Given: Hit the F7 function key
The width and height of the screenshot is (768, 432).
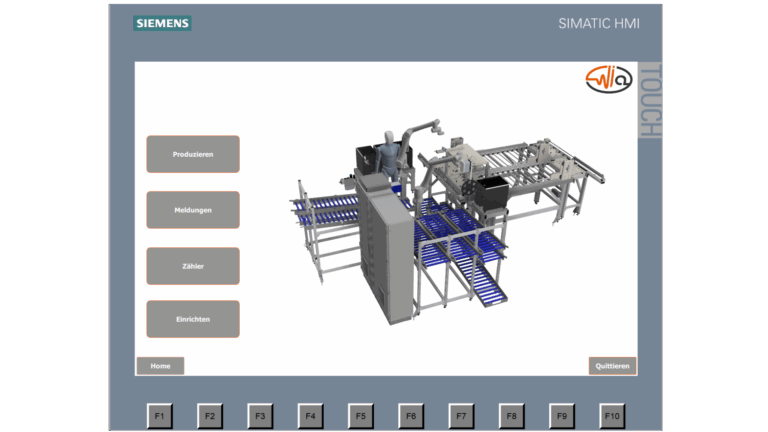Looking at the screenshot, I should click(x=461, y=415).
